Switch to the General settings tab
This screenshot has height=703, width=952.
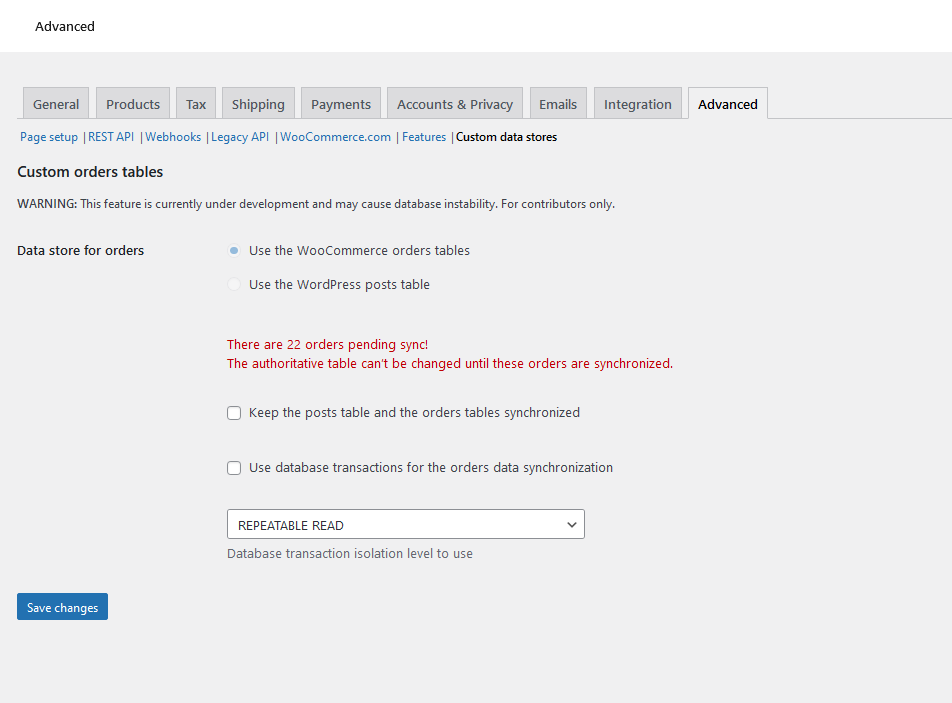pos(55,103)
